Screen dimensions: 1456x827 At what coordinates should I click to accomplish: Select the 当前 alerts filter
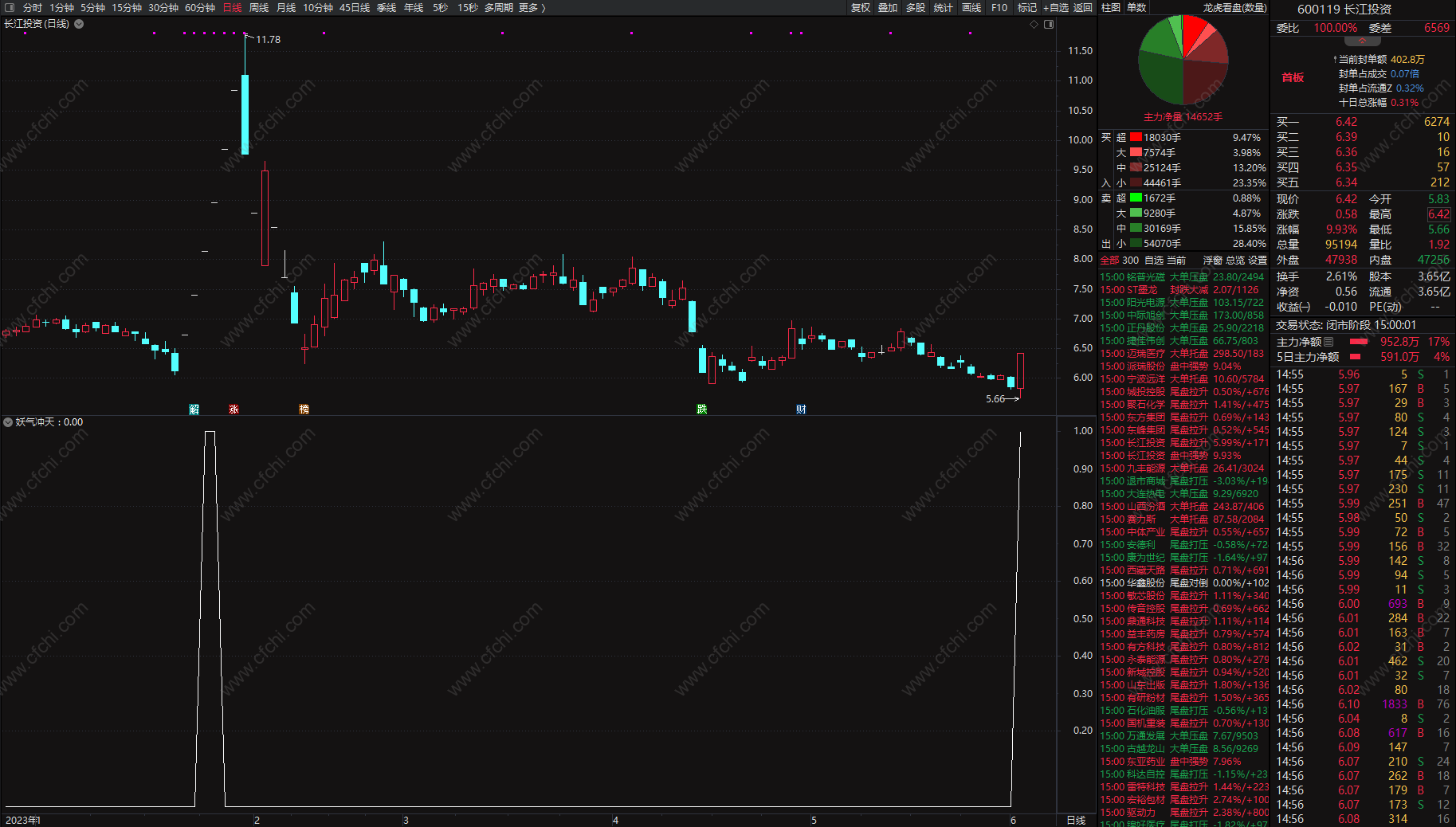point(1176,261)
